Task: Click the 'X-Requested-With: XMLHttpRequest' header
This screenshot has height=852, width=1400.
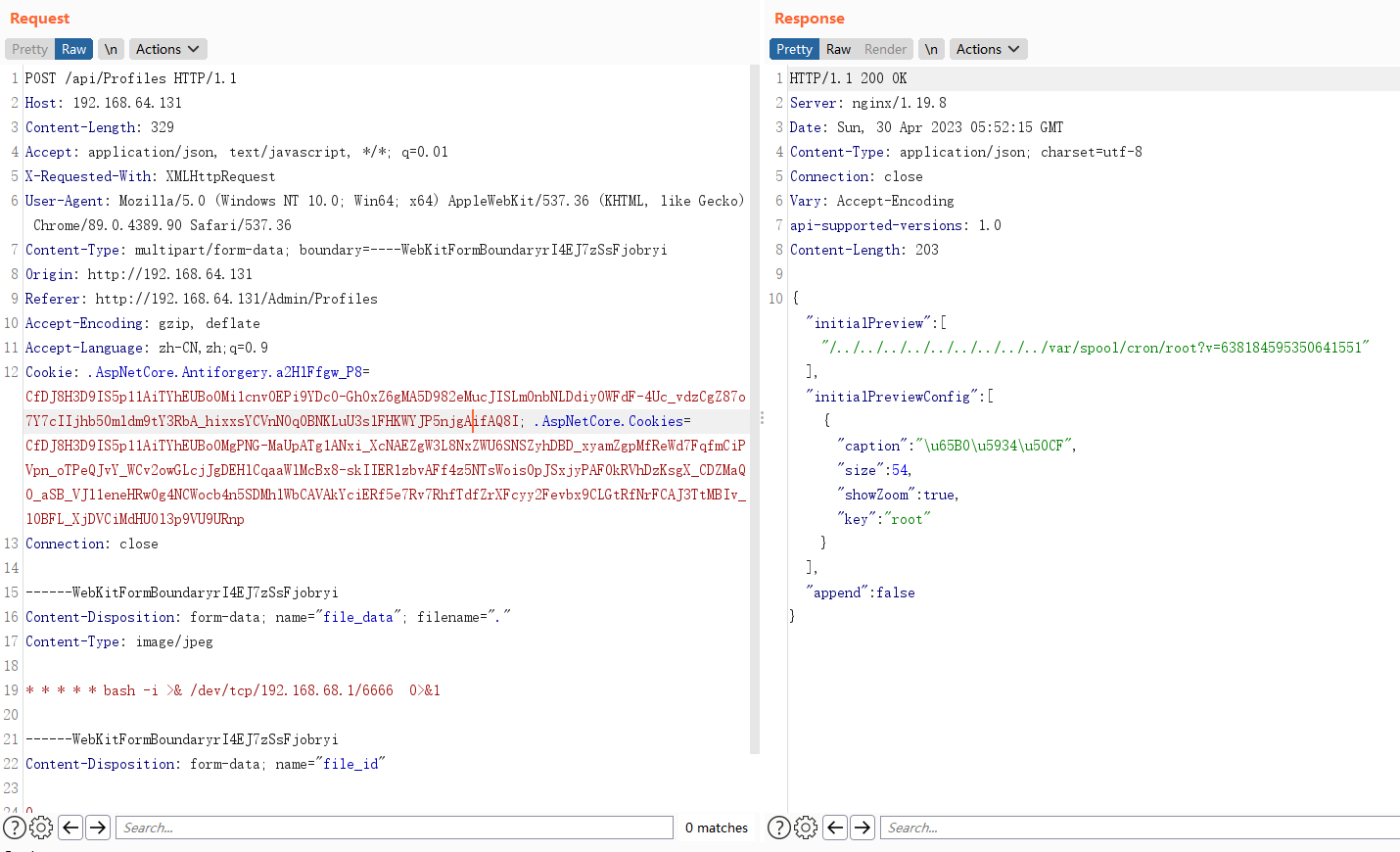Action: (151, 176)
